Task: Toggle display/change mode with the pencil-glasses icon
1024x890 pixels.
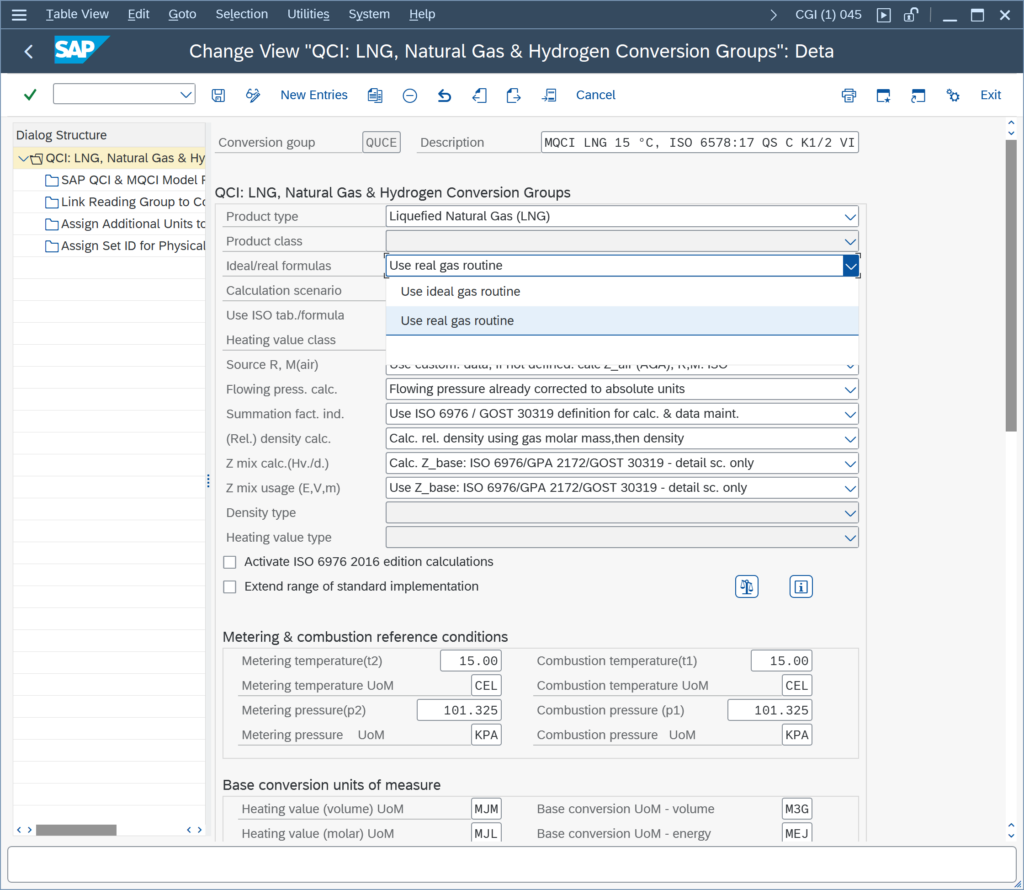Action: coord(253,95)
